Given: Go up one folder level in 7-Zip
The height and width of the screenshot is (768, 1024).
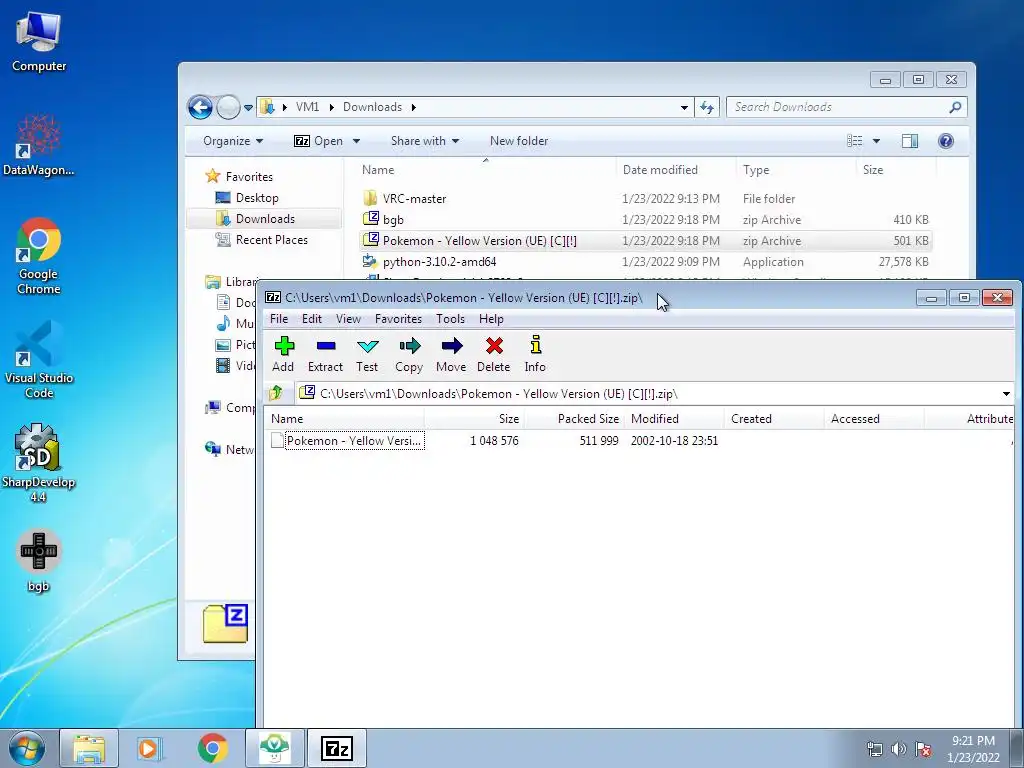Looking at the screenshot, I should pos(276,393).
